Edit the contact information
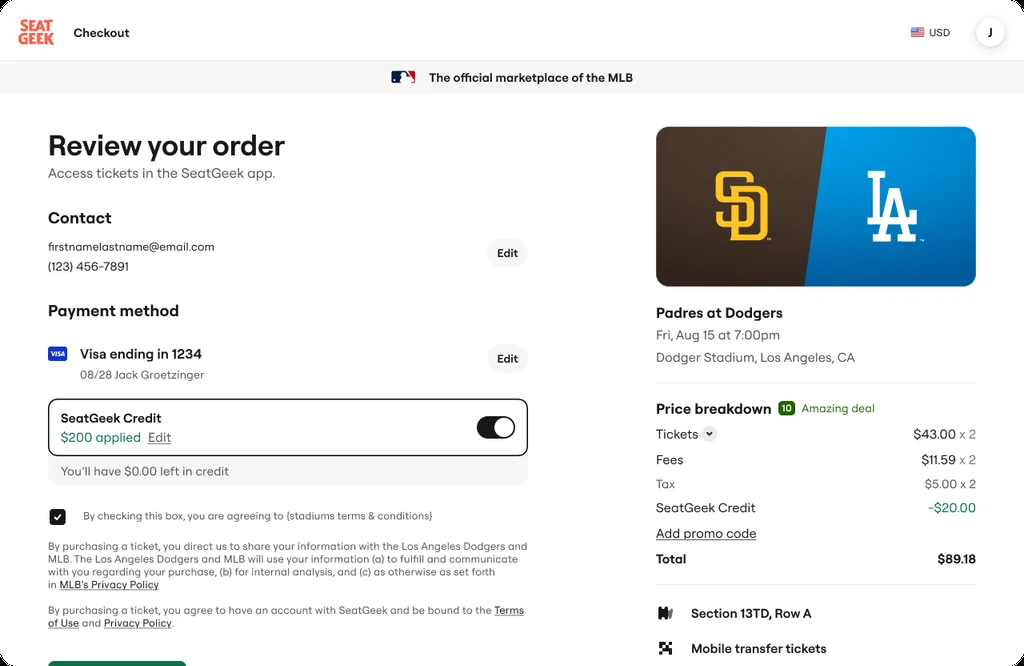The height and width of the screenshot is (666, 1024). coord(507,253)
